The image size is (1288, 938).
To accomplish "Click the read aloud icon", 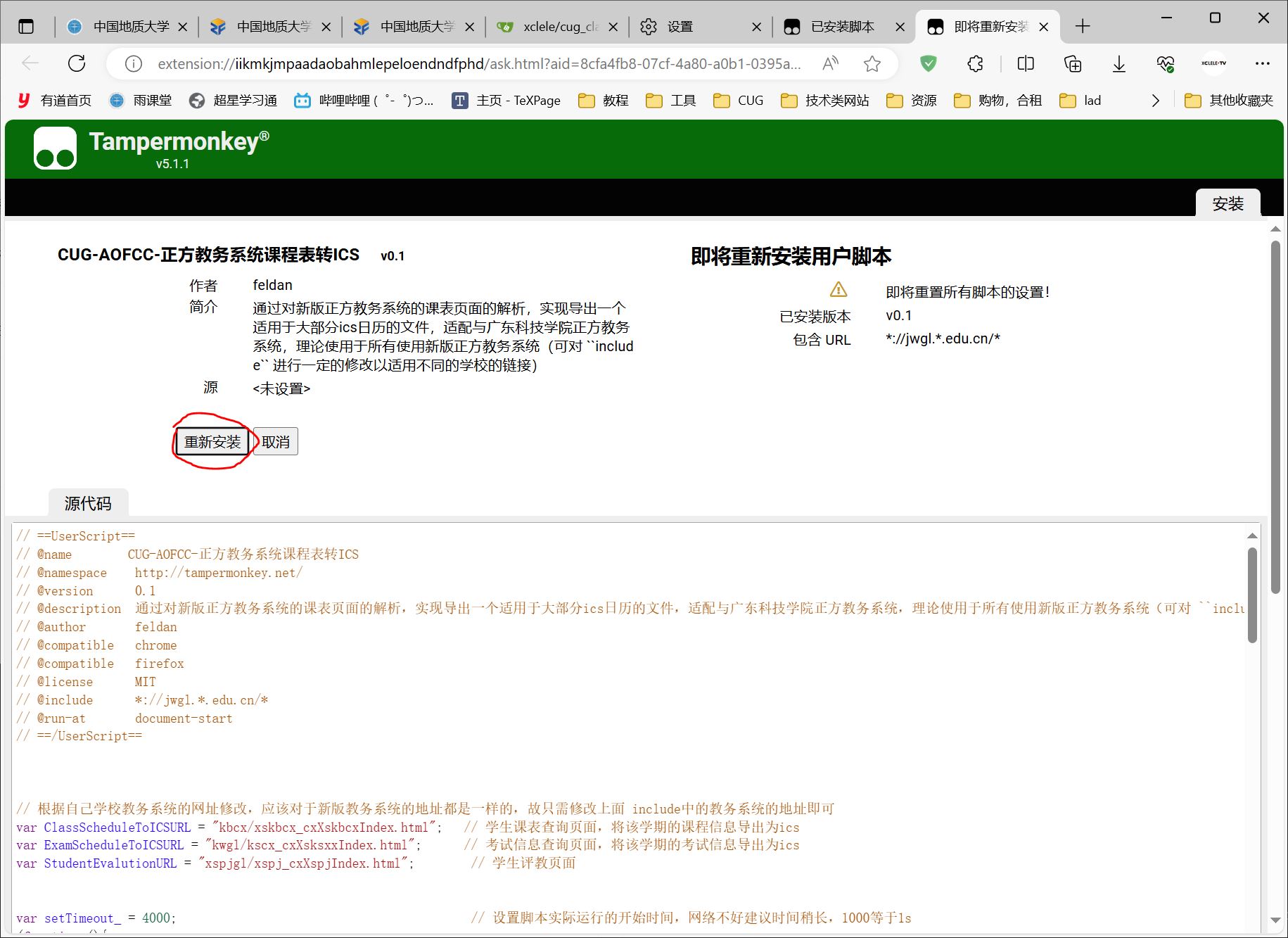I will [830, 64].
